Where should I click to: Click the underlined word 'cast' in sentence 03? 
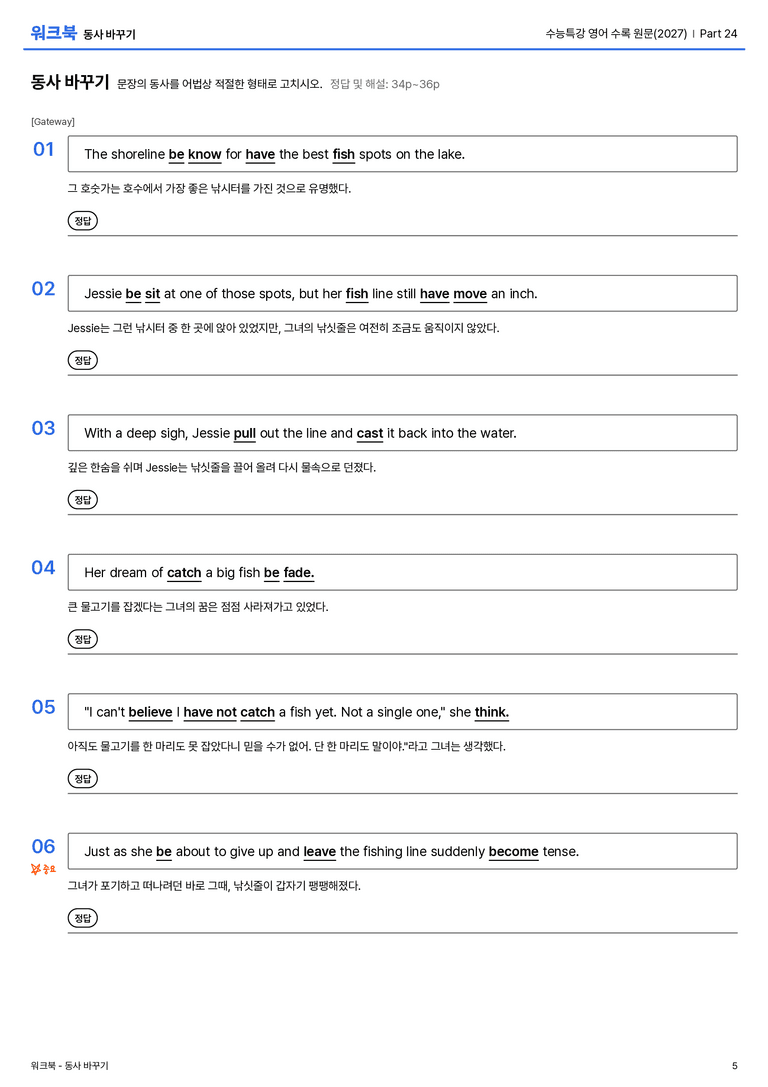(369, 433)
